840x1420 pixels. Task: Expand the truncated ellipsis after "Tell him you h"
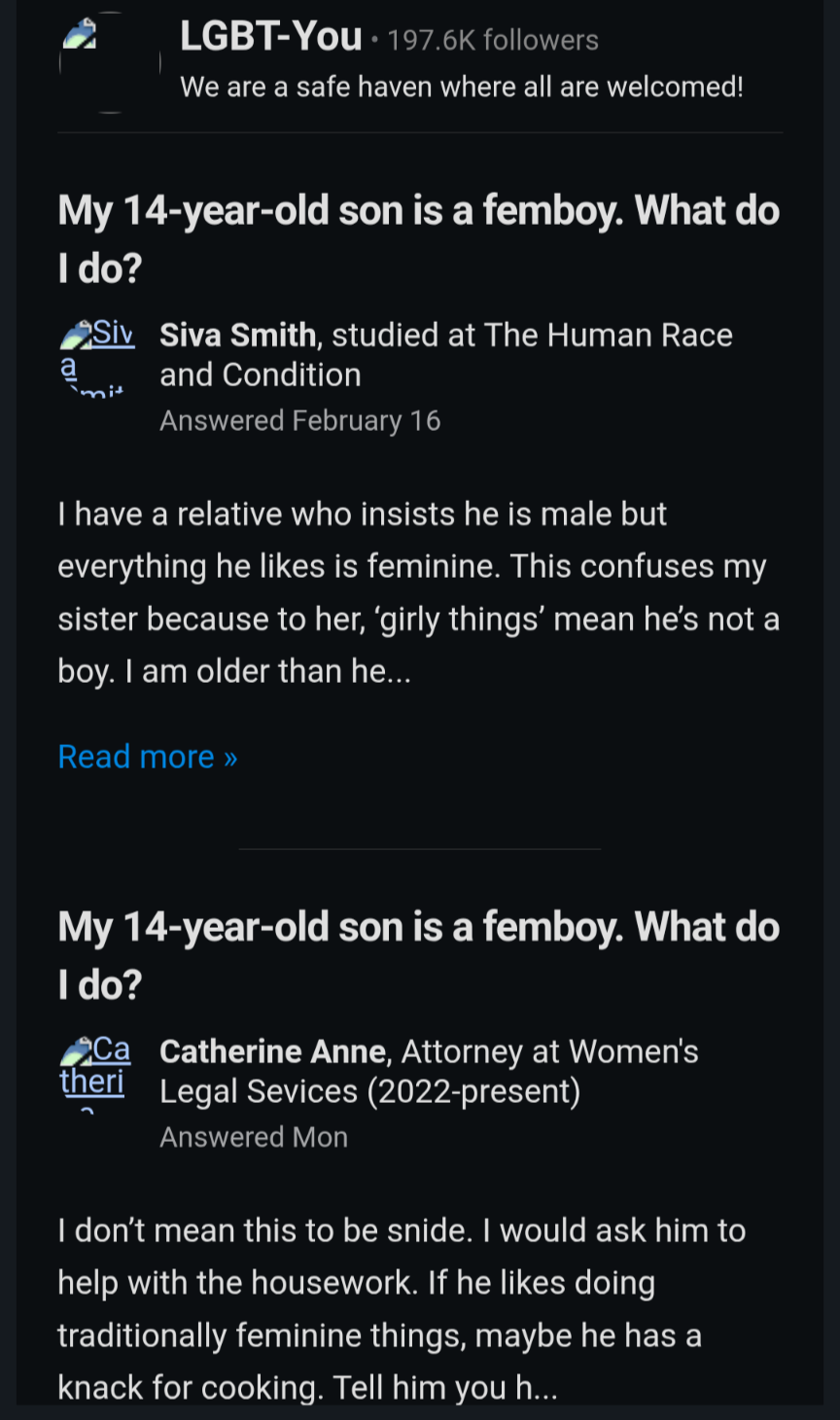545,1389
